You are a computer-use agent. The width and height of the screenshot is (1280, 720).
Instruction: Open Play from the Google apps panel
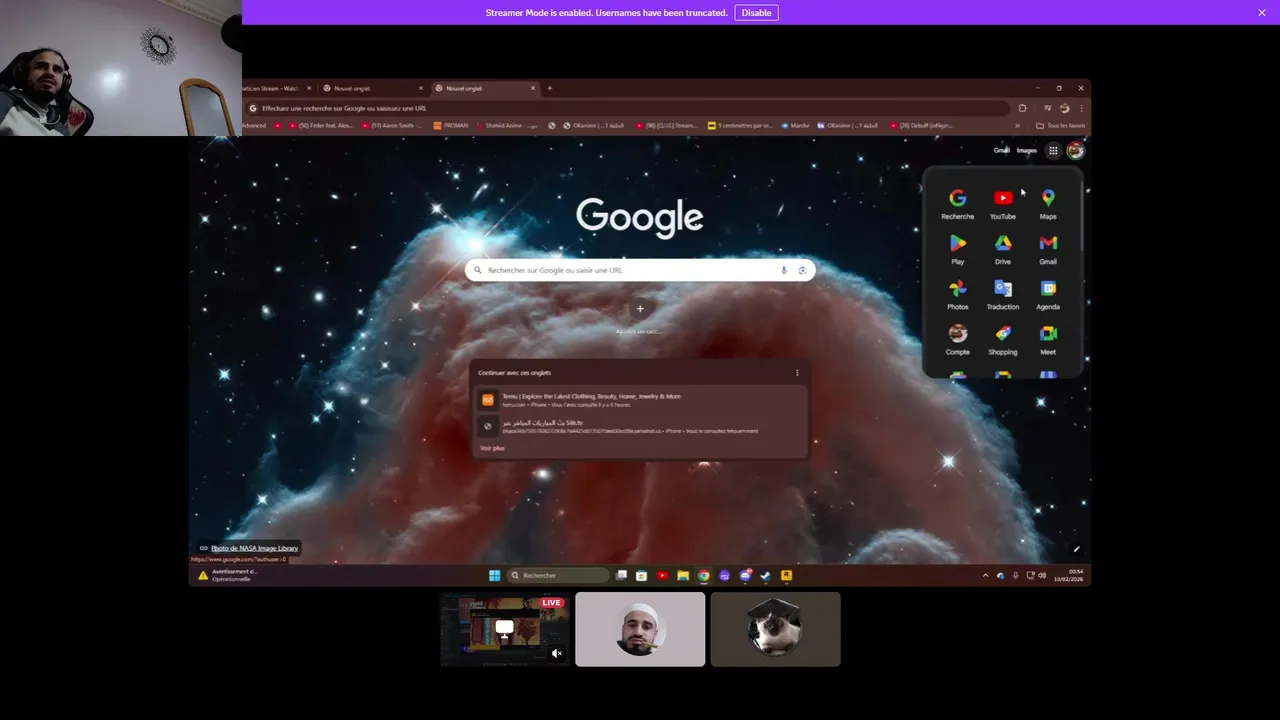[x=957, y=249]
